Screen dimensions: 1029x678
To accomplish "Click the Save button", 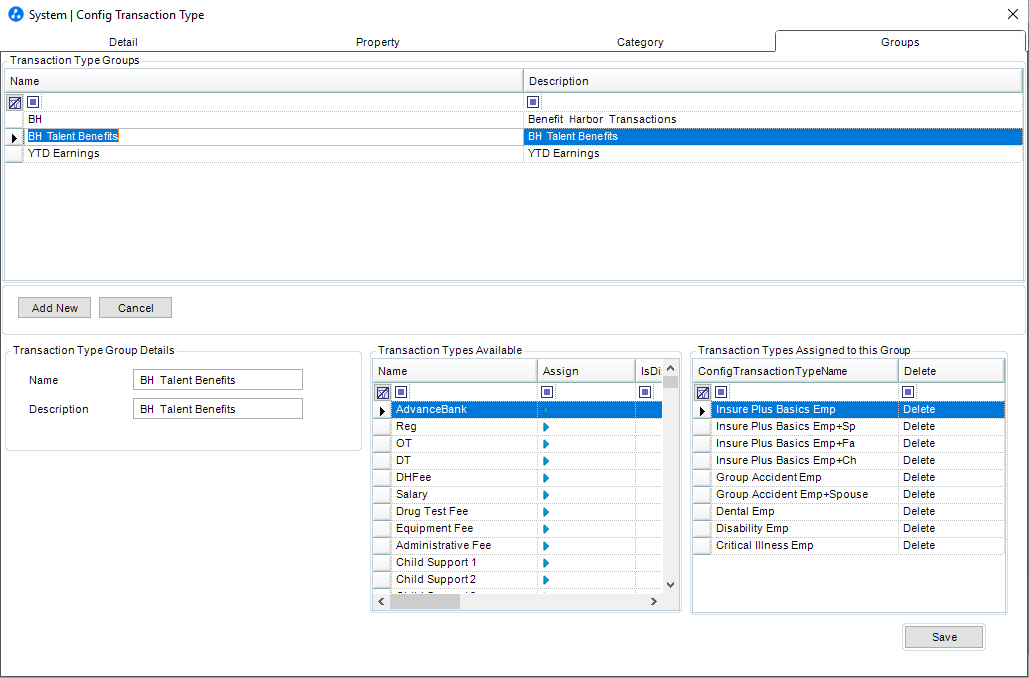I will tap(944, 637).
